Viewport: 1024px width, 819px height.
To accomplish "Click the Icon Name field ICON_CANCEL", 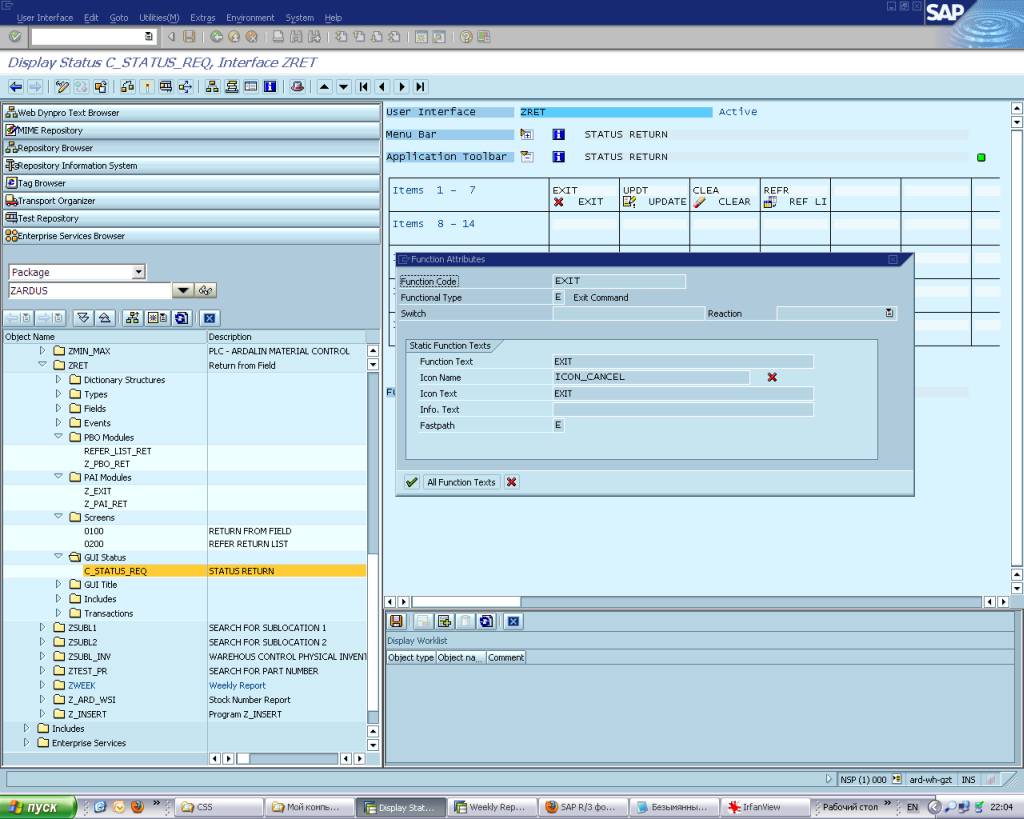I will (650, 377).
